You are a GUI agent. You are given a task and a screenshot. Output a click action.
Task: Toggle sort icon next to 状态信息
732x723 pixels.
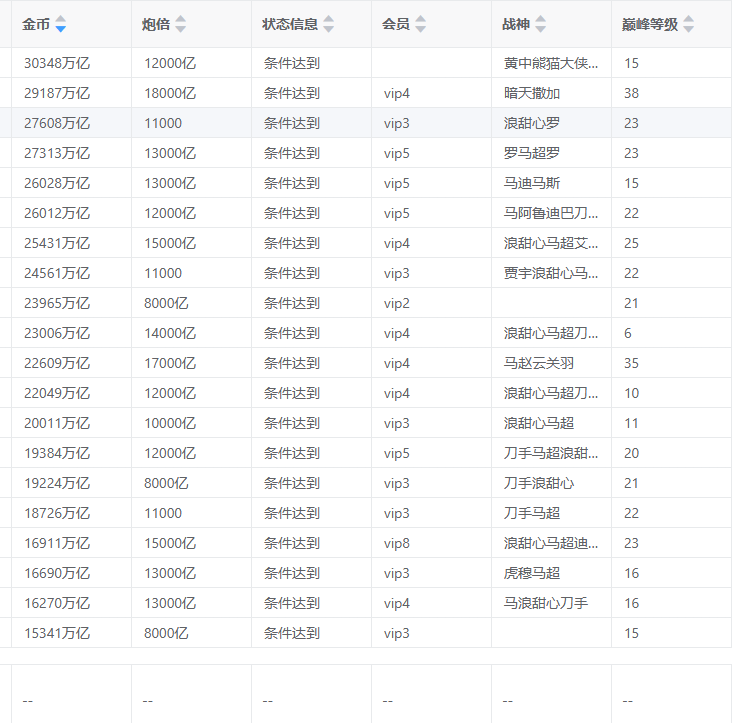329,24
